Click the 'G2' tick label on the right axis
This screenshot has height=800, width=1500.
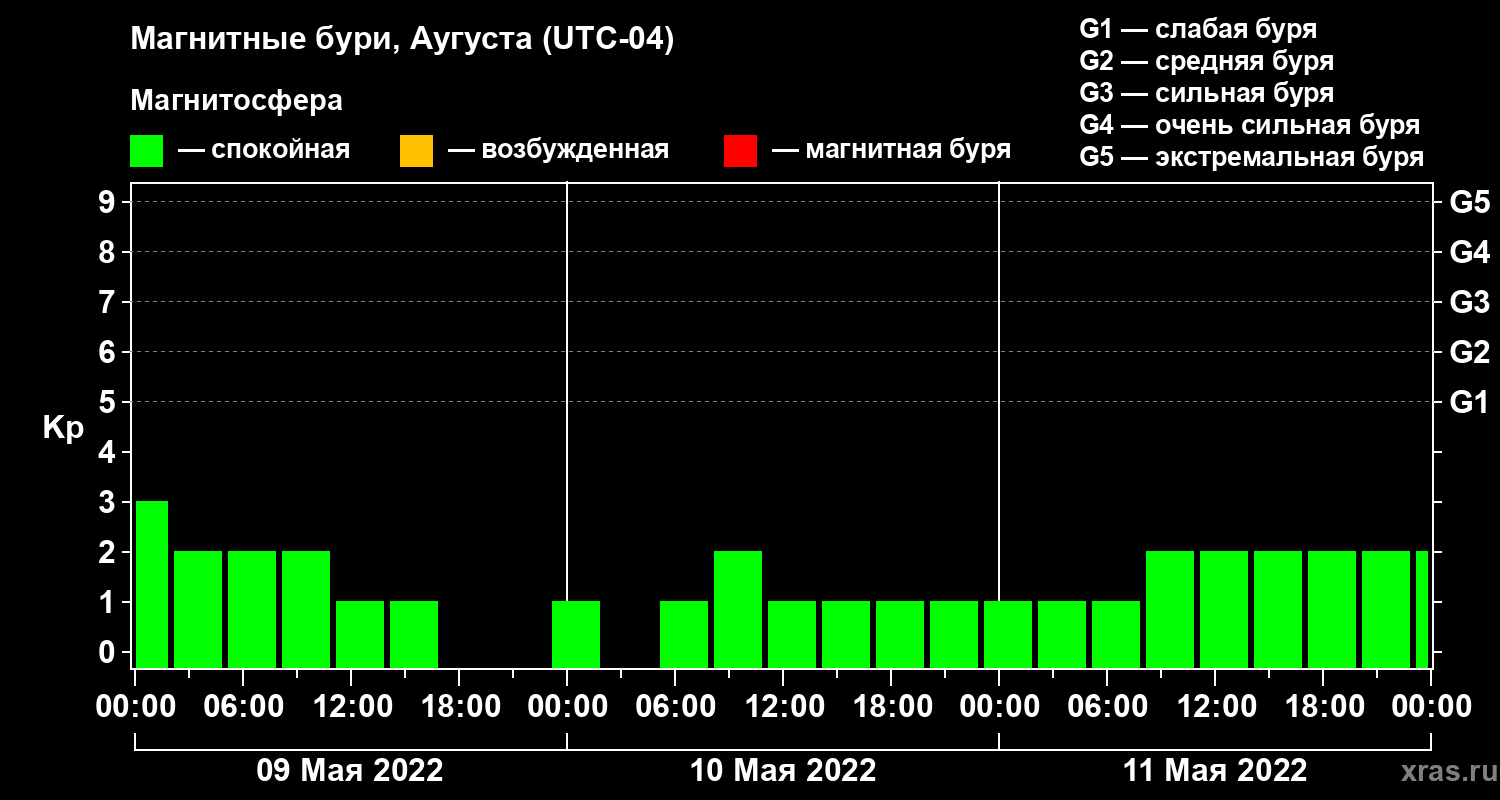tap(1469, 352)
